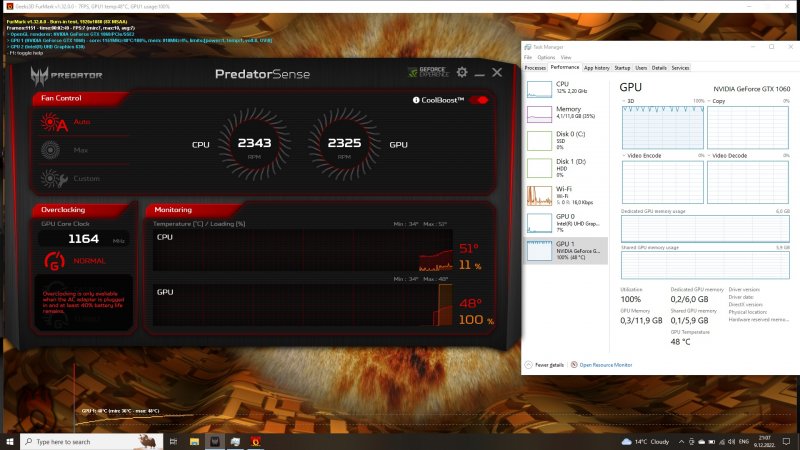Toggle CoolBoost switch
This screenshot has height=450, width=800.
[x=479, y=100]
